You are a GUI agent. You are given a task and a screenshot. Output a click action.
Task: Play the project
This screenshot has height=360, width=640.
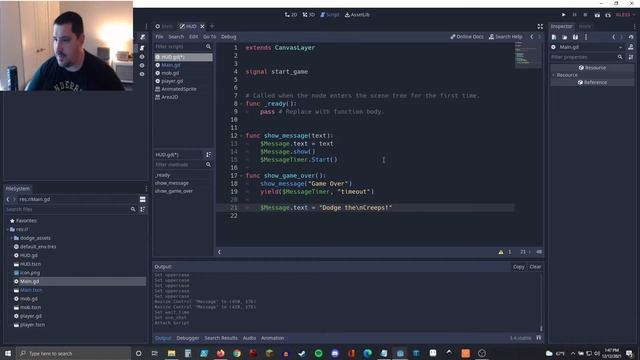(x=564, y=15)
